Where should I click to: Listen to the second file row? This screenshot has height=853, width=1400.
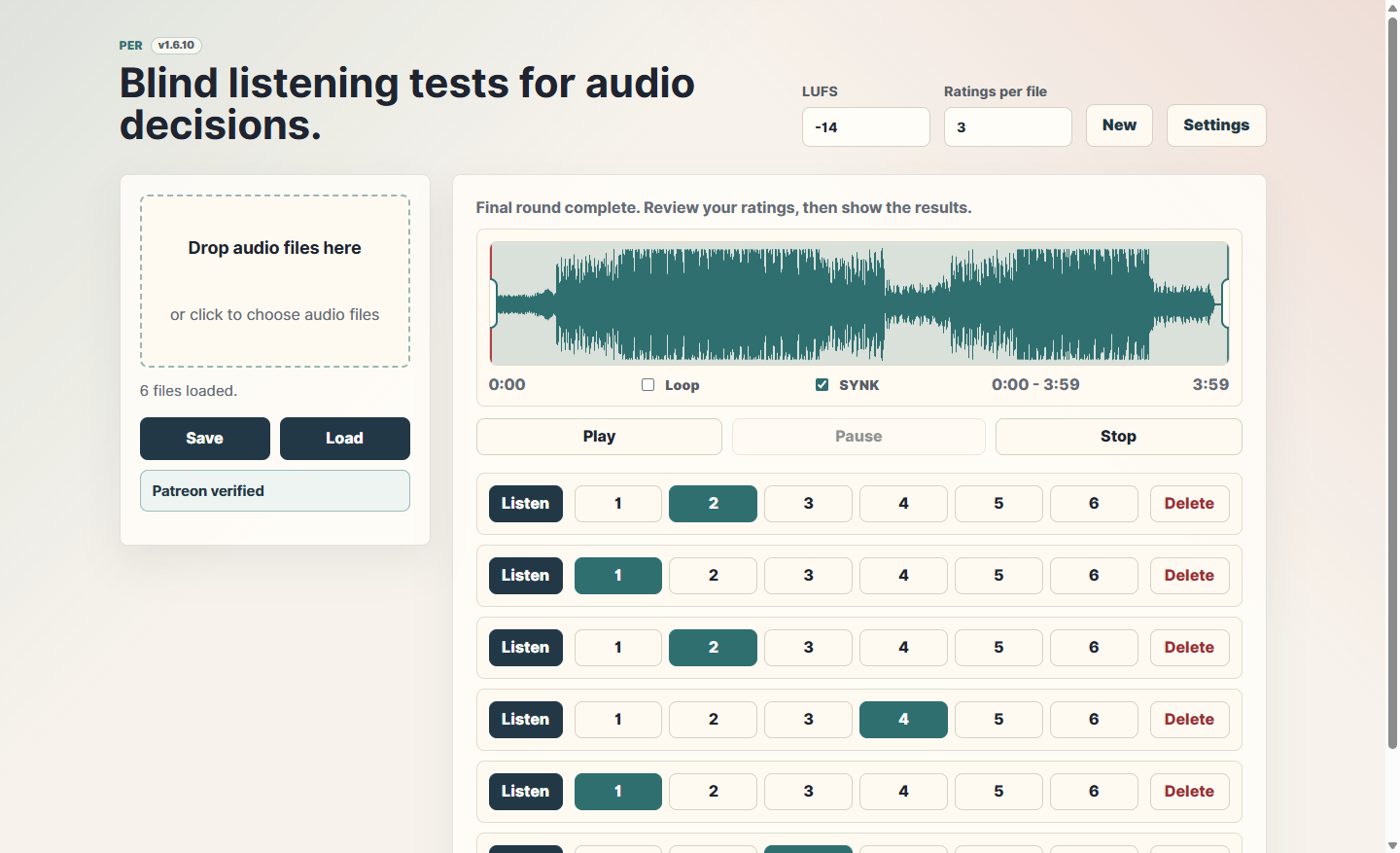tap(526, 576)
